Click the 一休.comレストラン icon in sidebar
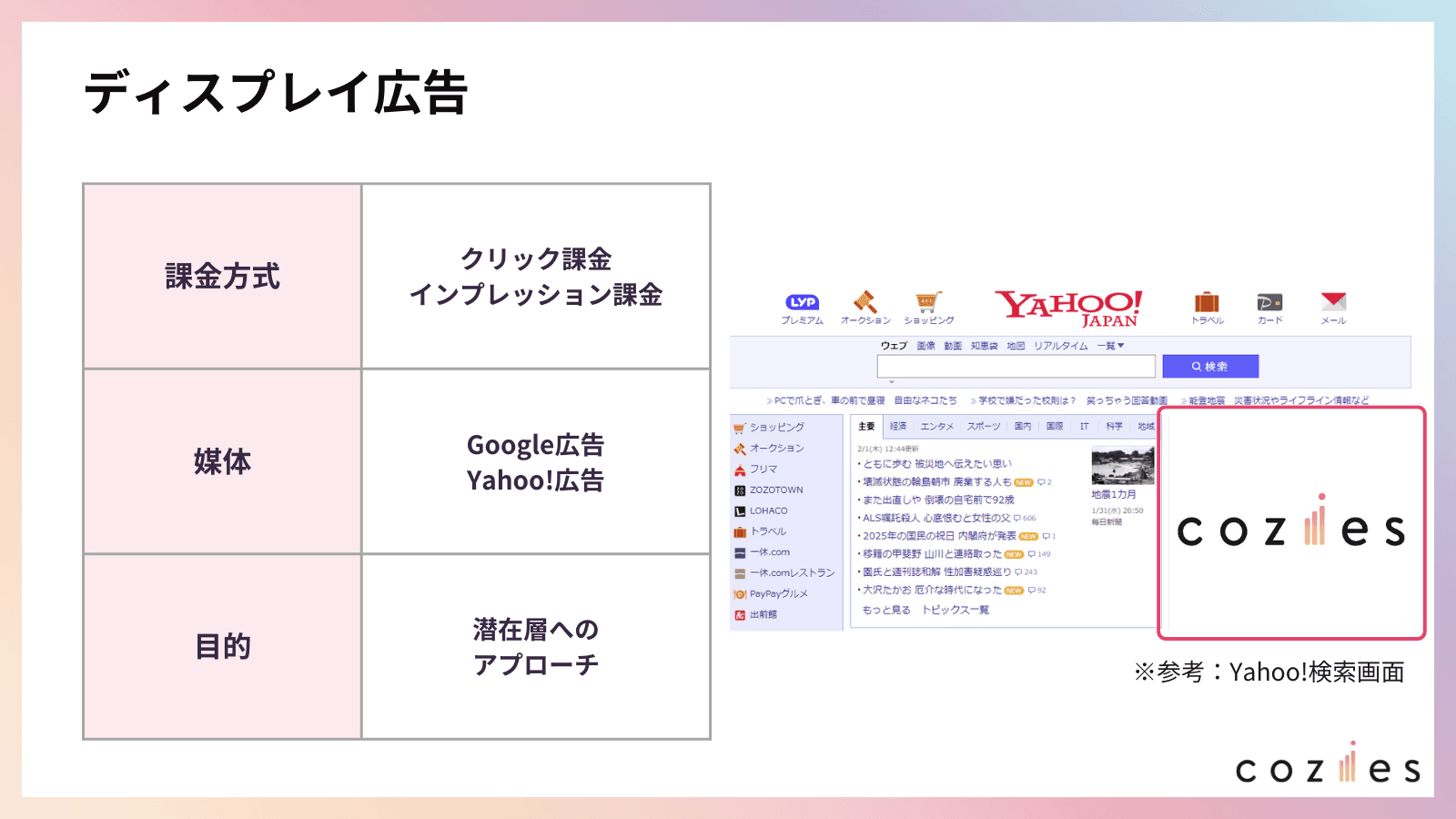This screenshot has width=1456, height=819. point(740,573)
